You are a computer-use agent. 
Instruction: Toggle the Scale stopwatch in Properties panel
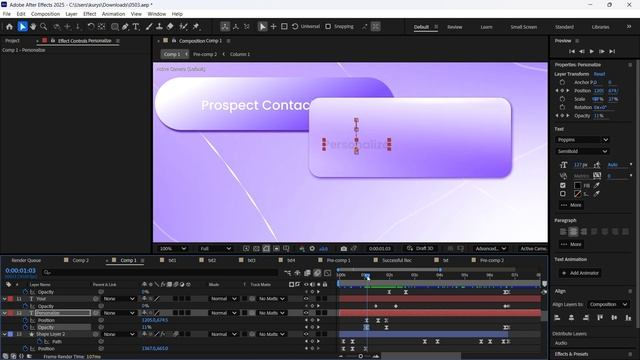coord(562,99)
